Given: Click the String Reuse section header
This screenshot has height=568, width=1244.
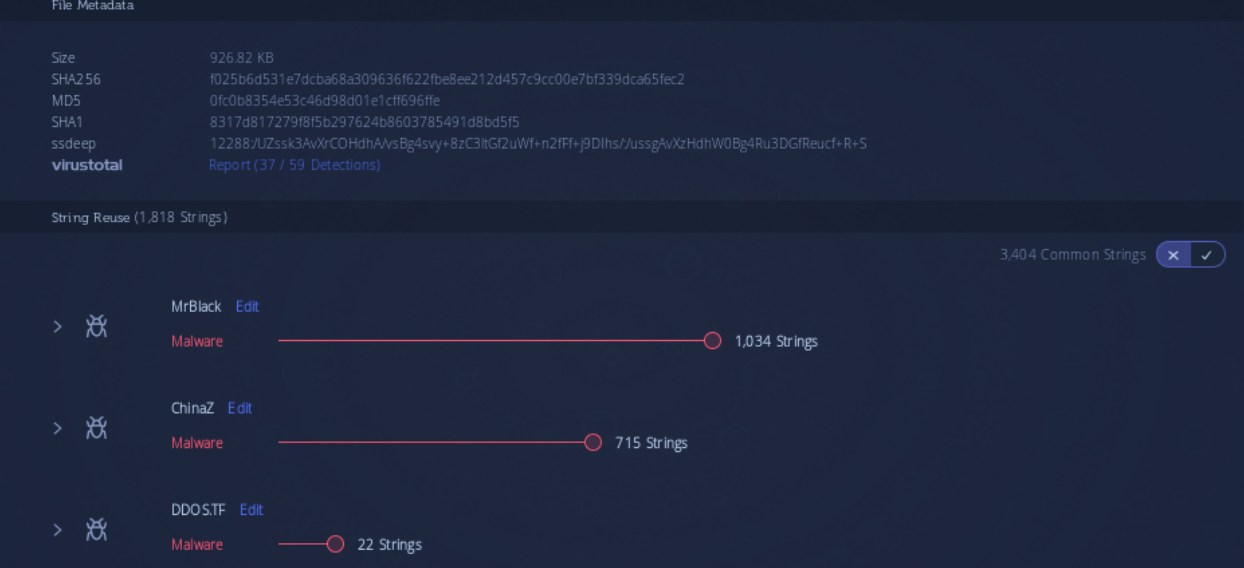Looking at the screenshot, I should tap(139, 217).
